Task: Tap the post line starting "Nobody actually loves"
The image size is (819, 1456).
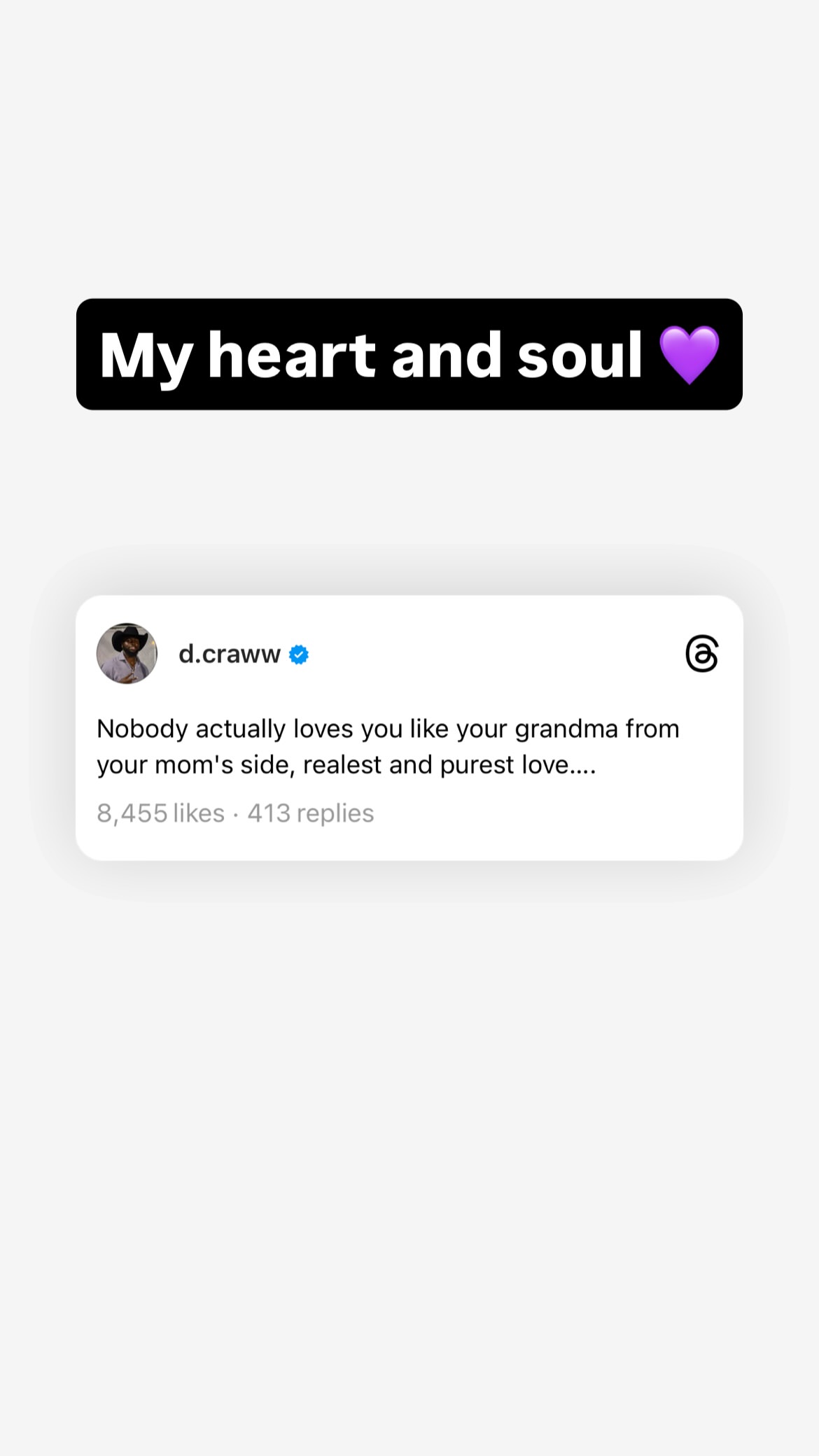Action: (388, 729)
